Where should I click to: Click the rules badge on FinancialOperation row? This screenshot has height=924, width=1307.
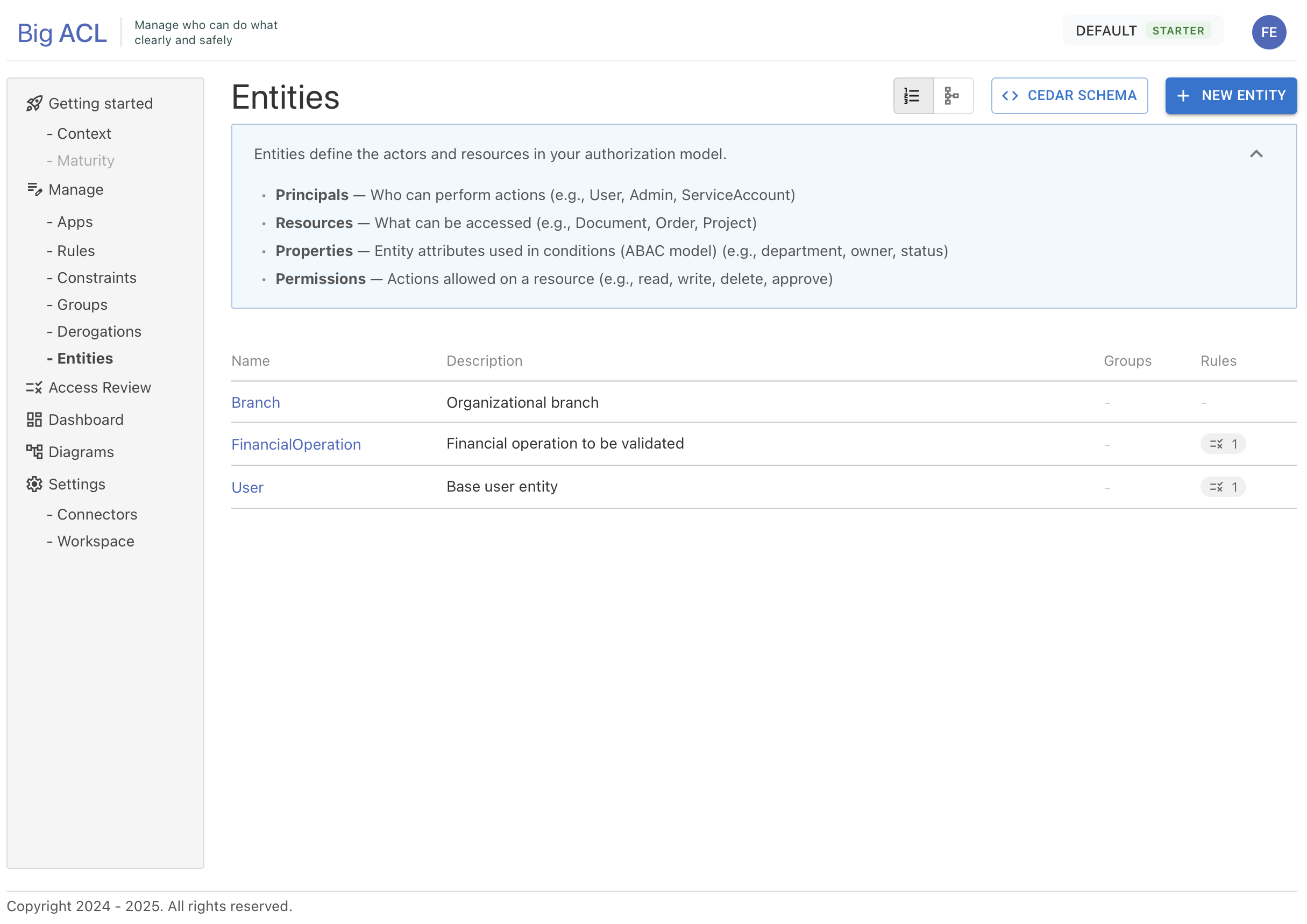coord(1223,444)
